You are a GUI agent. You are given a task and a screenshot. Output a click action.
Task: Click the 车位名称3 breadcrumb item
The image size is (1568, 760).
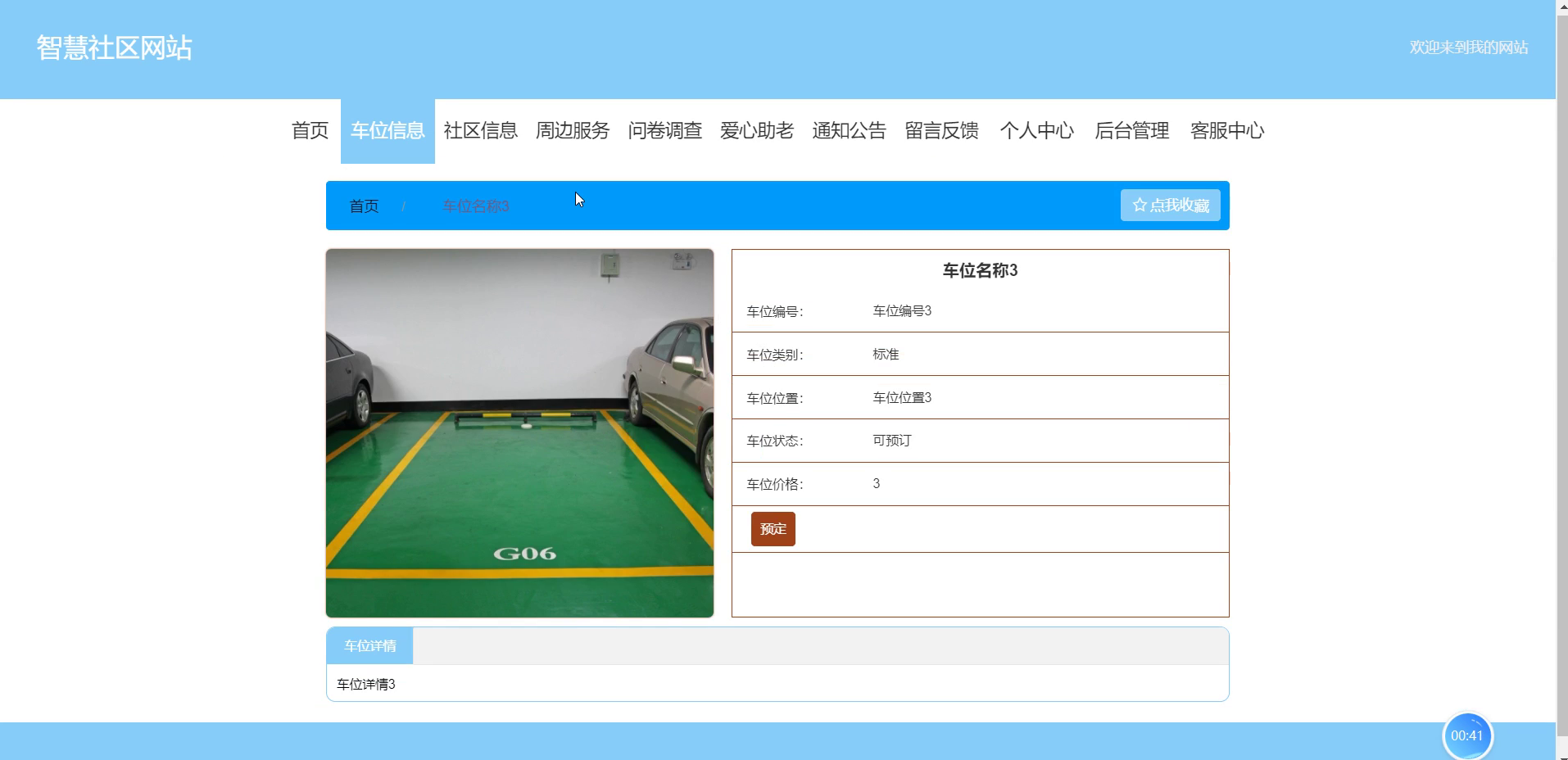476,206
